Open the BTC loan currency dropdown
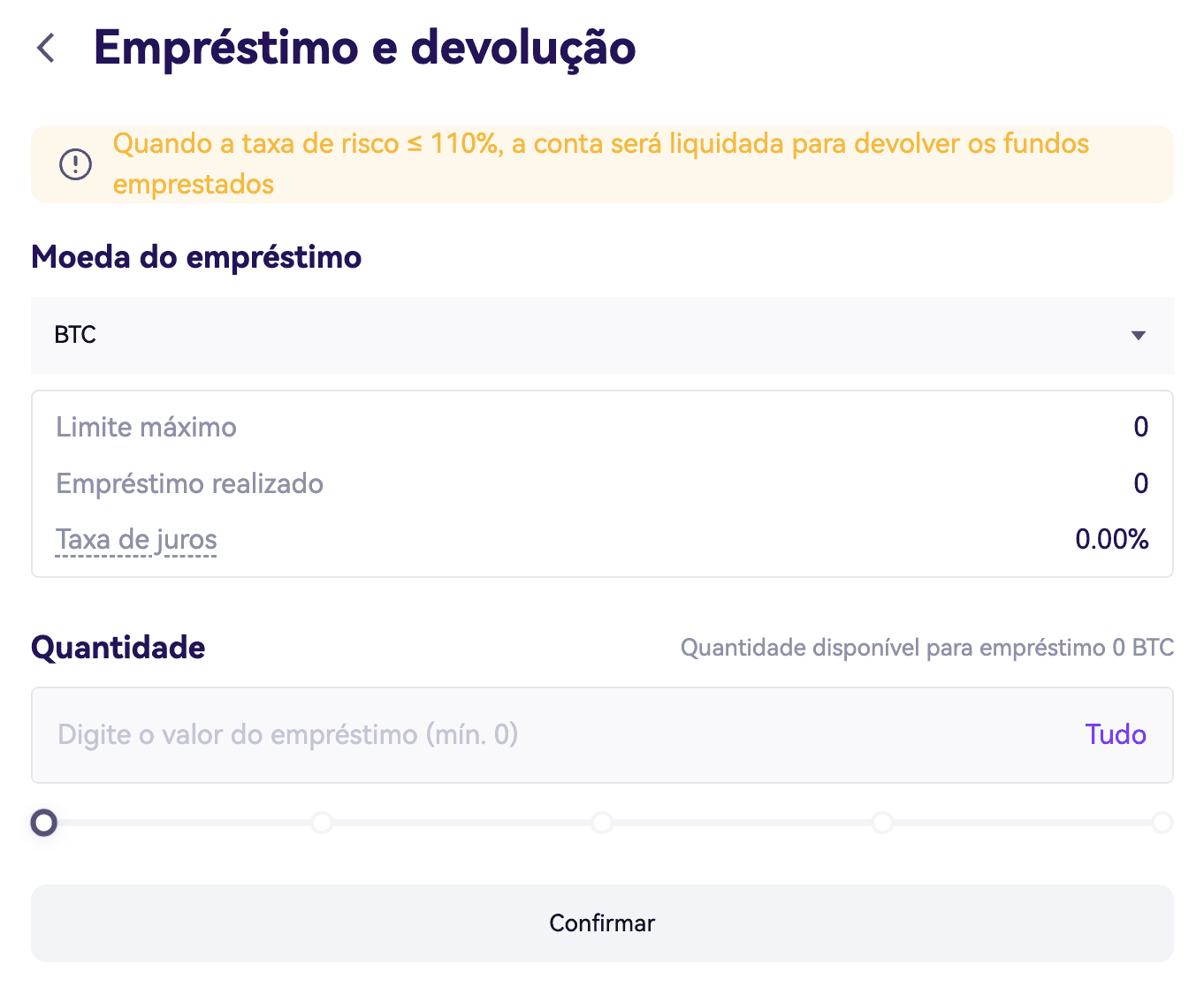1204x1002 pixels. 601,336
